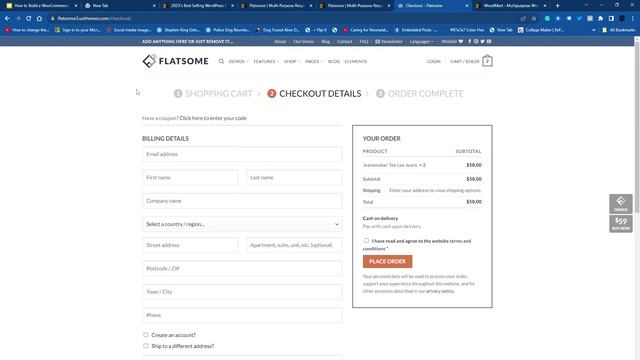Click the Flatsome logo
Viewport: 640px width, 360px height.
point(175,61)
